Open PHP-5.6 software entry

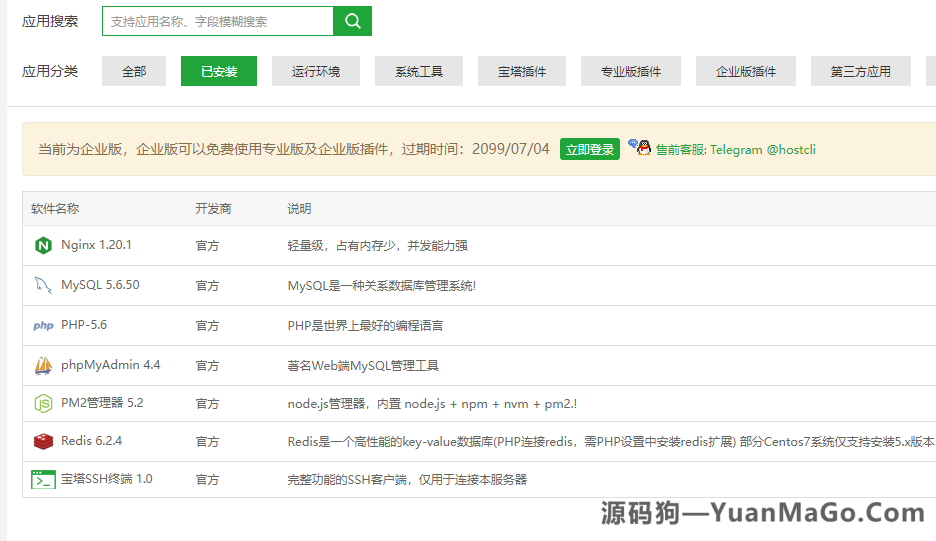point(84,325)
